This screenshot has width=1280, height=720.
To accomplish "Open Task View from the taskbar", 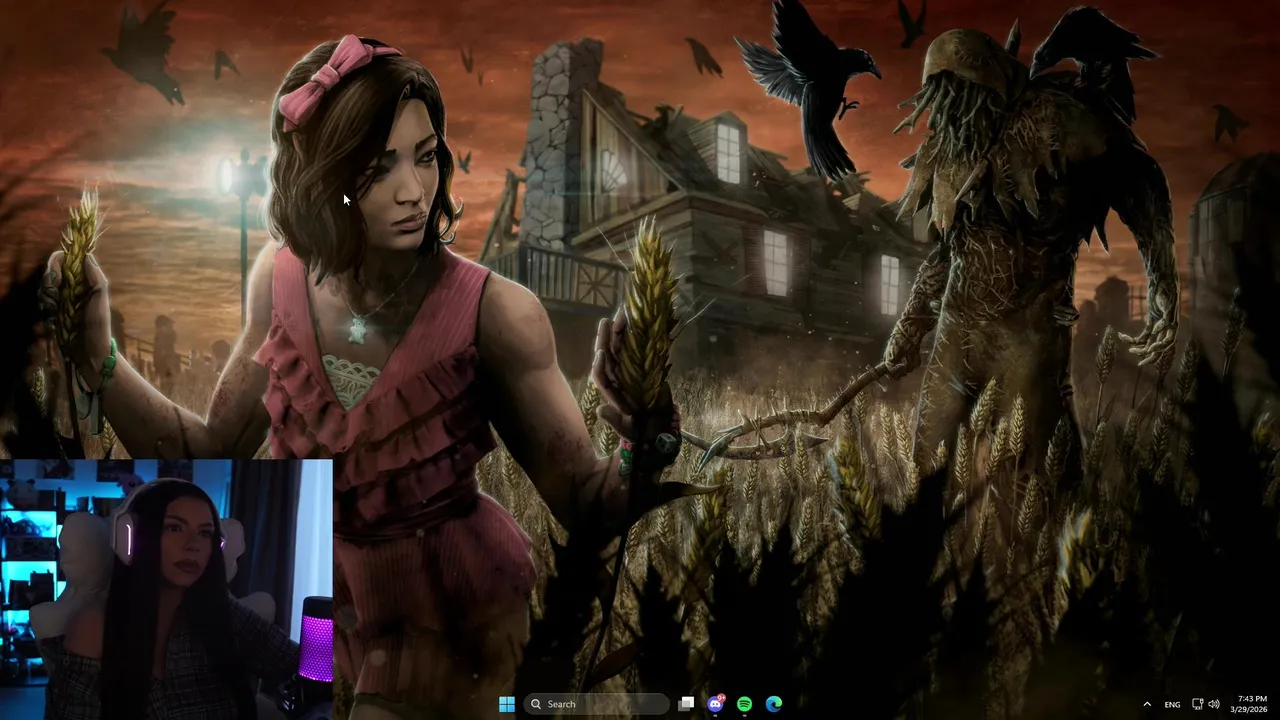I will (686, 704).
